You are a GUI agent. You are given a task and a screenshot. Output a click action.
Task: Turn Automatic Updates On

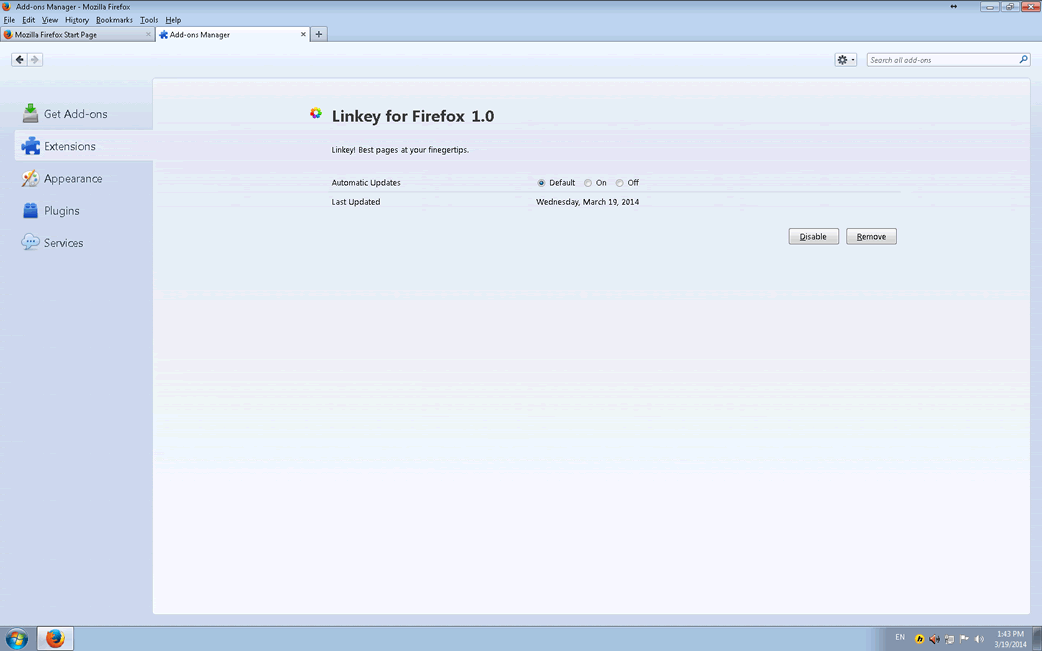[x=588, y=183]
